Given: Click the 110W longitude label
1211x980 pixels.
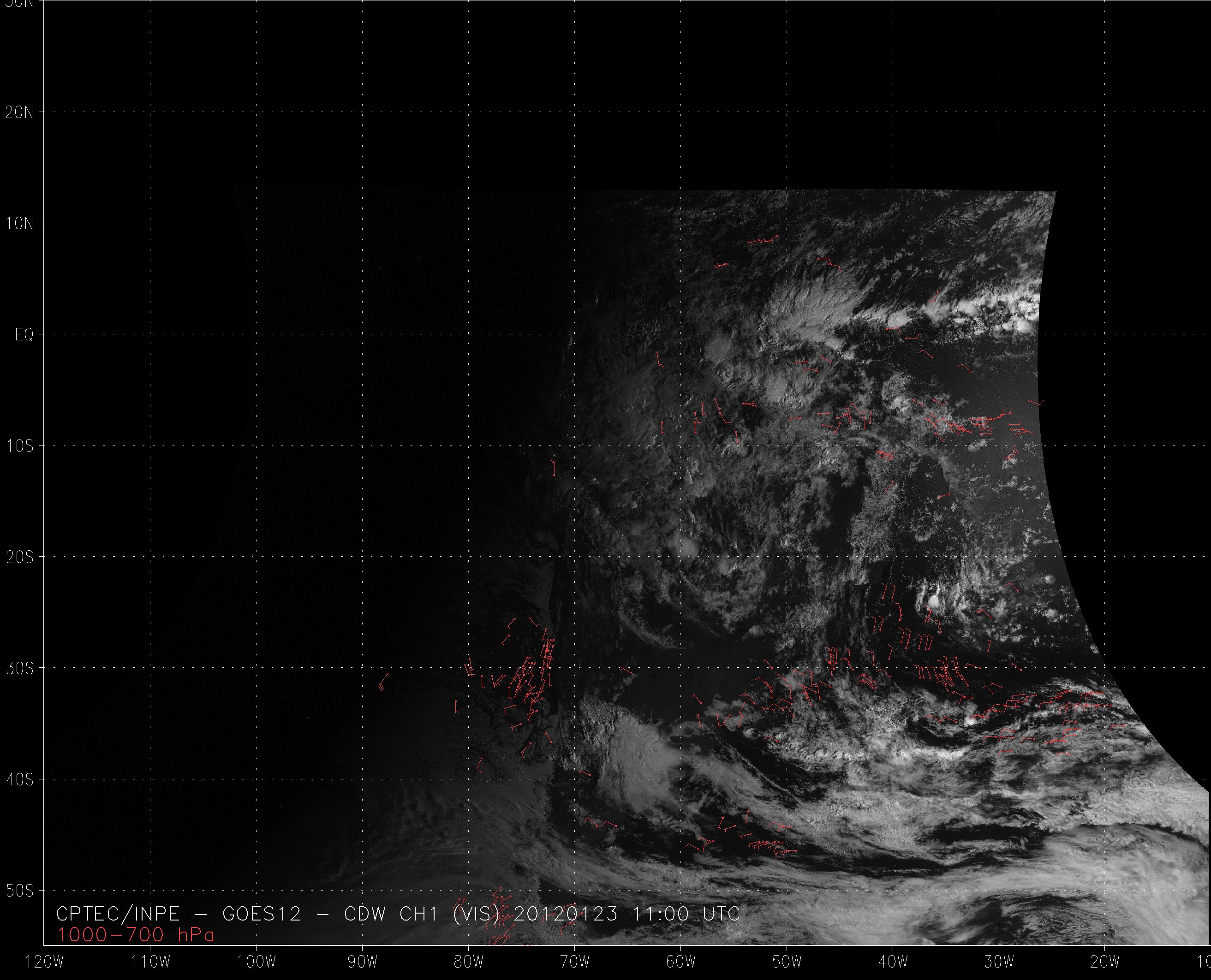Looking at the screenshot, I should pos(150,962).
